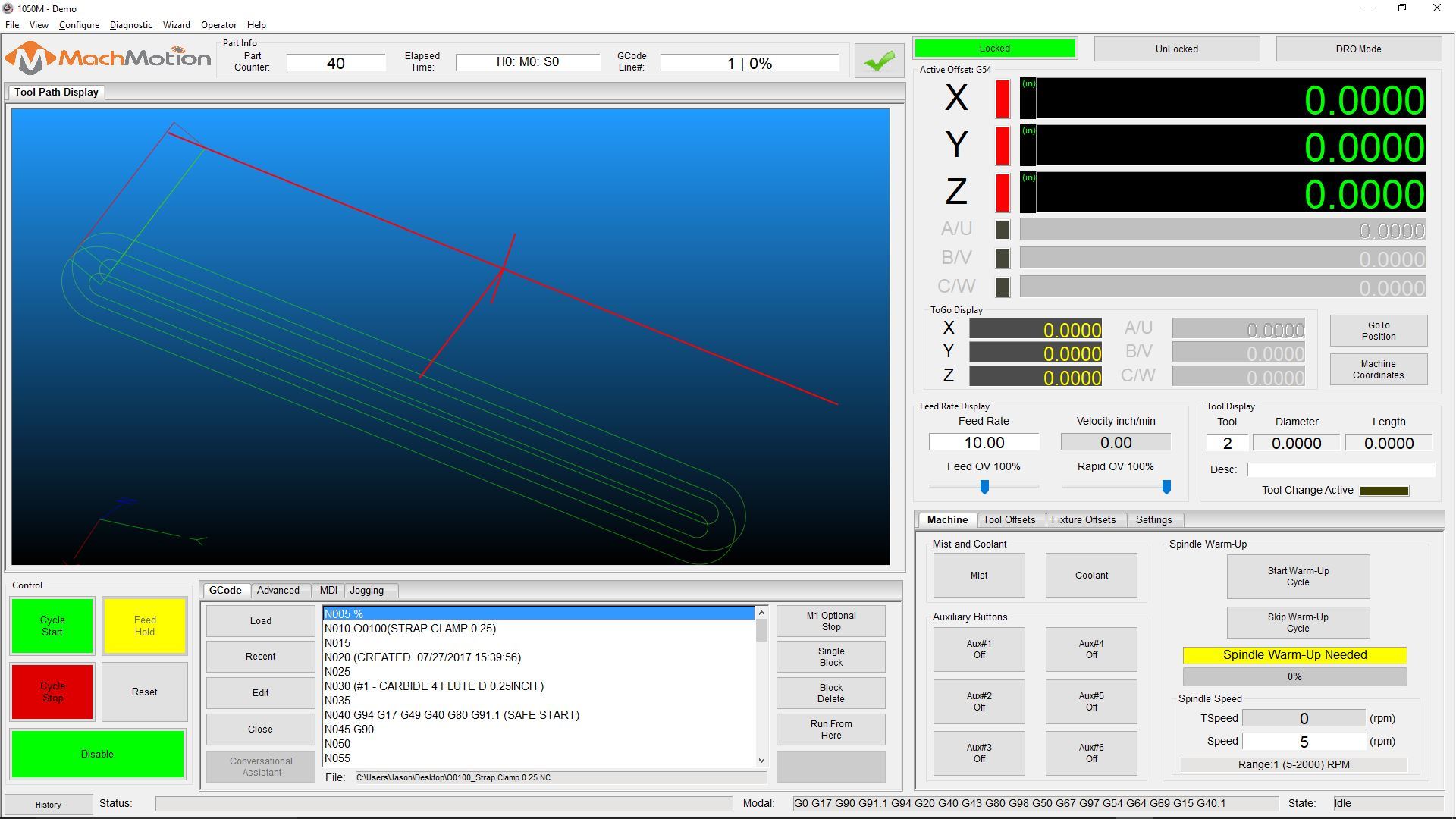Toggle UnLocked machine state
The width and height of the screenshot is (1456, 819).
[x=1176, y=48]
